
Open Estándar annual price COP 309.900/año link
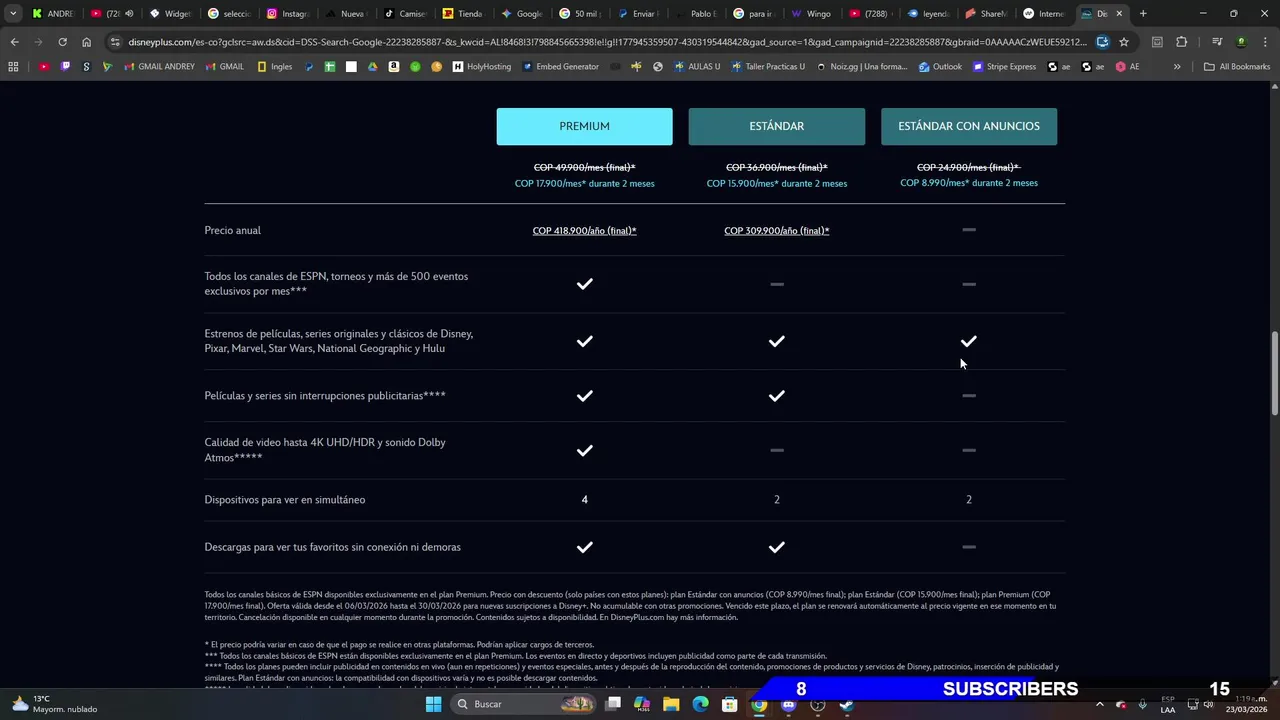776,231
